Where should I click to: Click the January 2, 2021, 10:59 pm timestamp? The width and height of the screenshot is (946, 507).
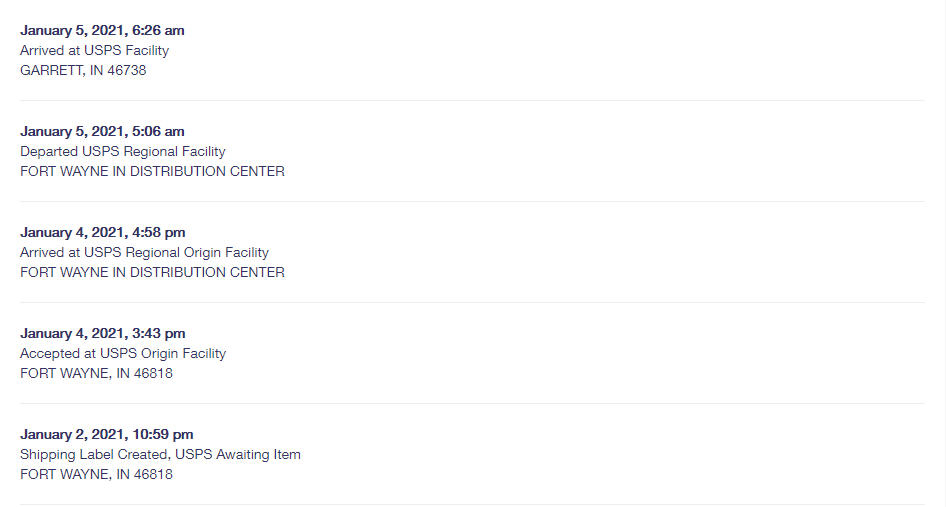point(107,434)
